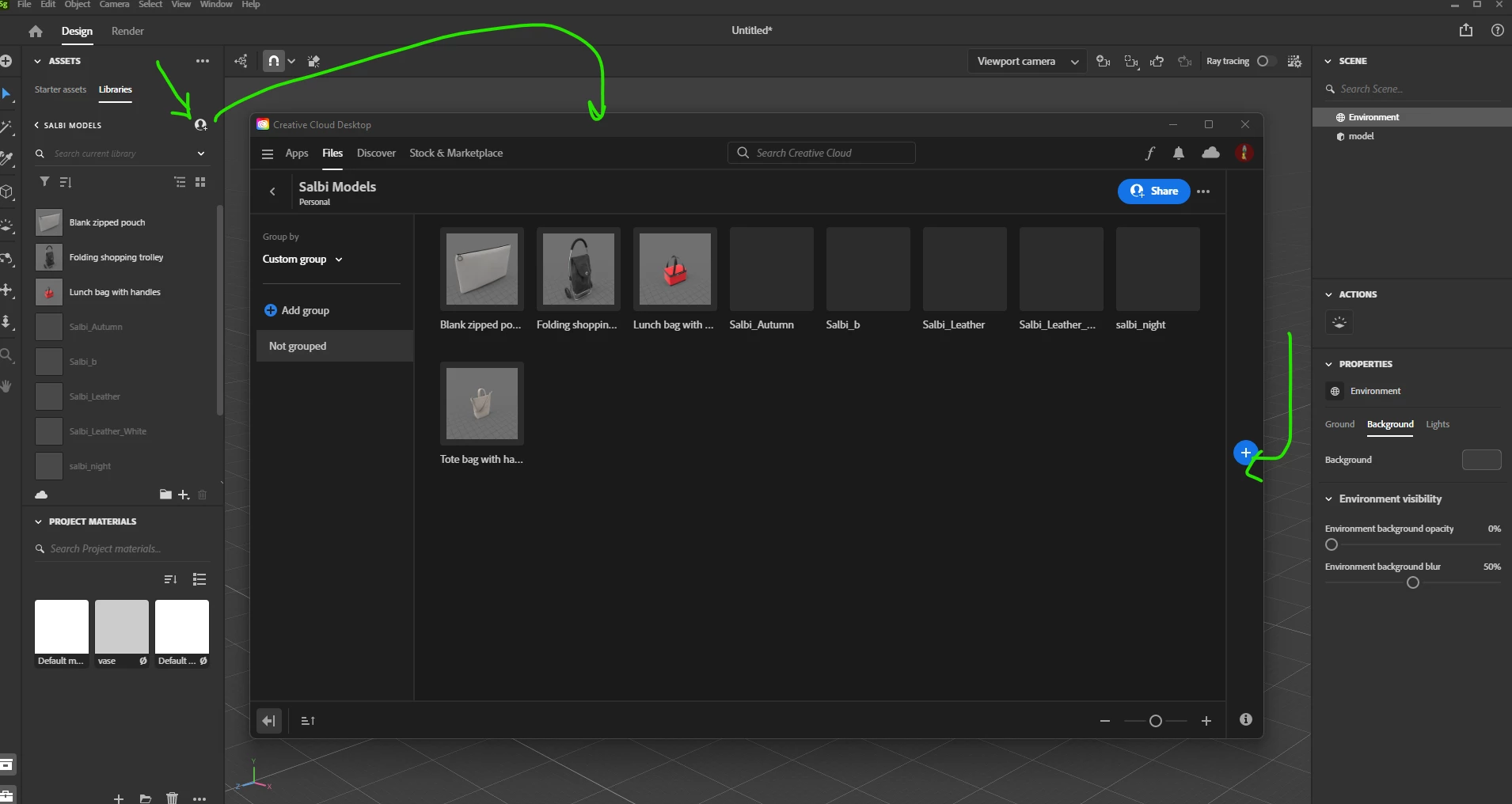This screenshot has width=1512, height=804.
Task: Click the folder icon below the library list
Action: click(x=165, y=495)
